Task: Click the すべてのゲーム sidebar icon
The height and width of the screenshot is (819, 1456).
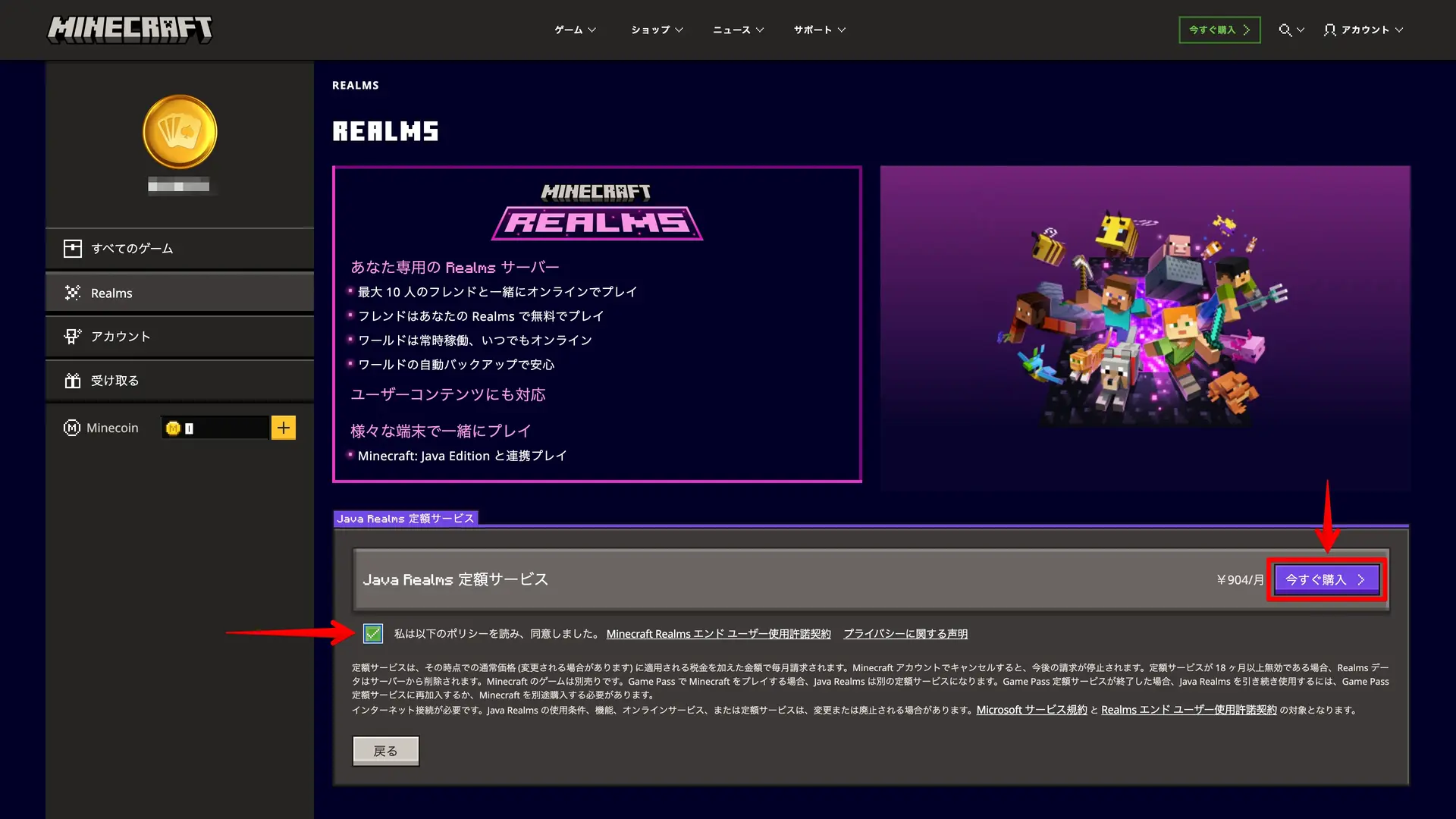Action: (x=73, y=249)
